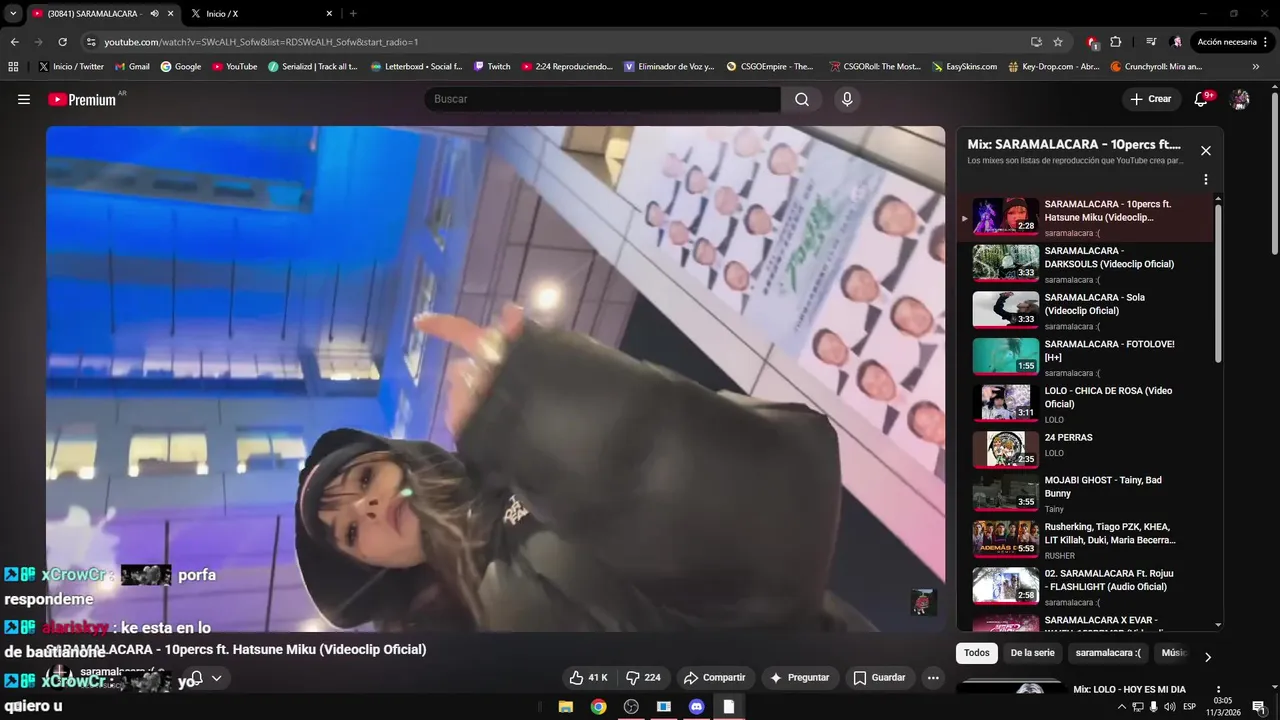Click the Mix playlist panel scrollbar

pyautogui.click(x=1218, y=283)
